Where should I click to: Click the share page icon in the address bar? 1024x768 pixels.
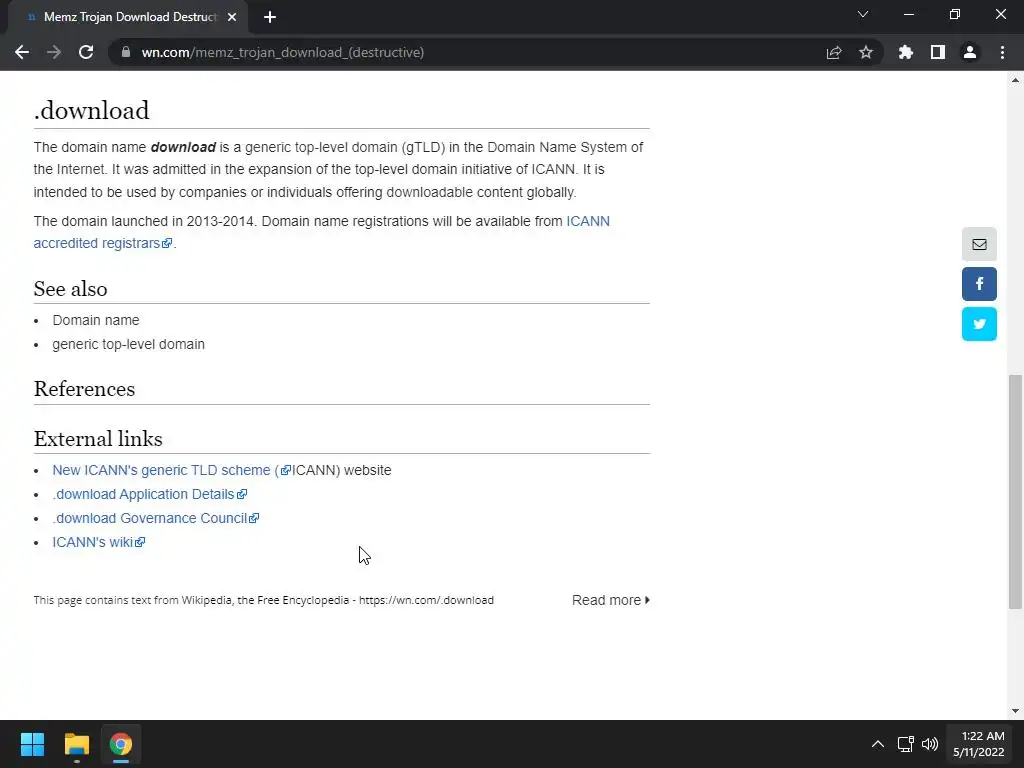[834, 52]
